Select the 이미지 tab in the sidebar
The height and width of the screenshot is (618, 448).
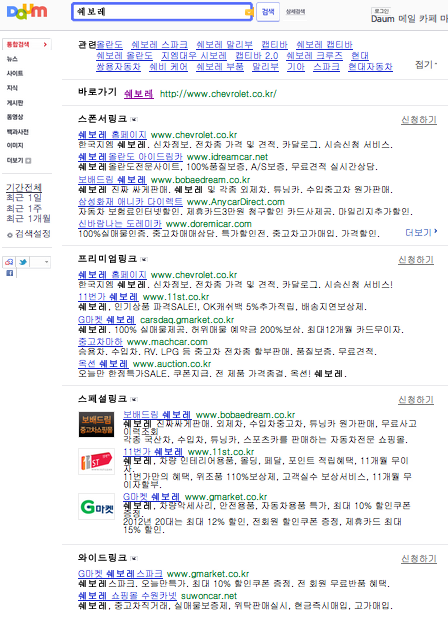(15, 145)
